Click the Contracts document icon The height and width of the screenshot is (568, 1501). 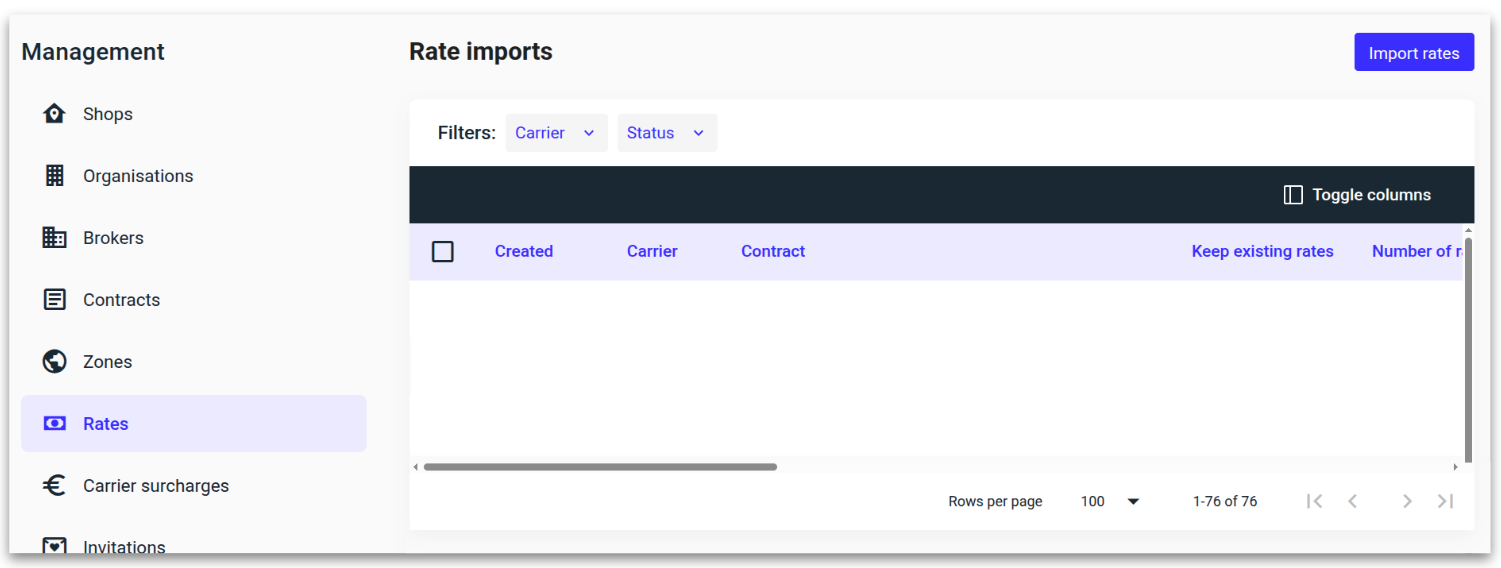54,300
